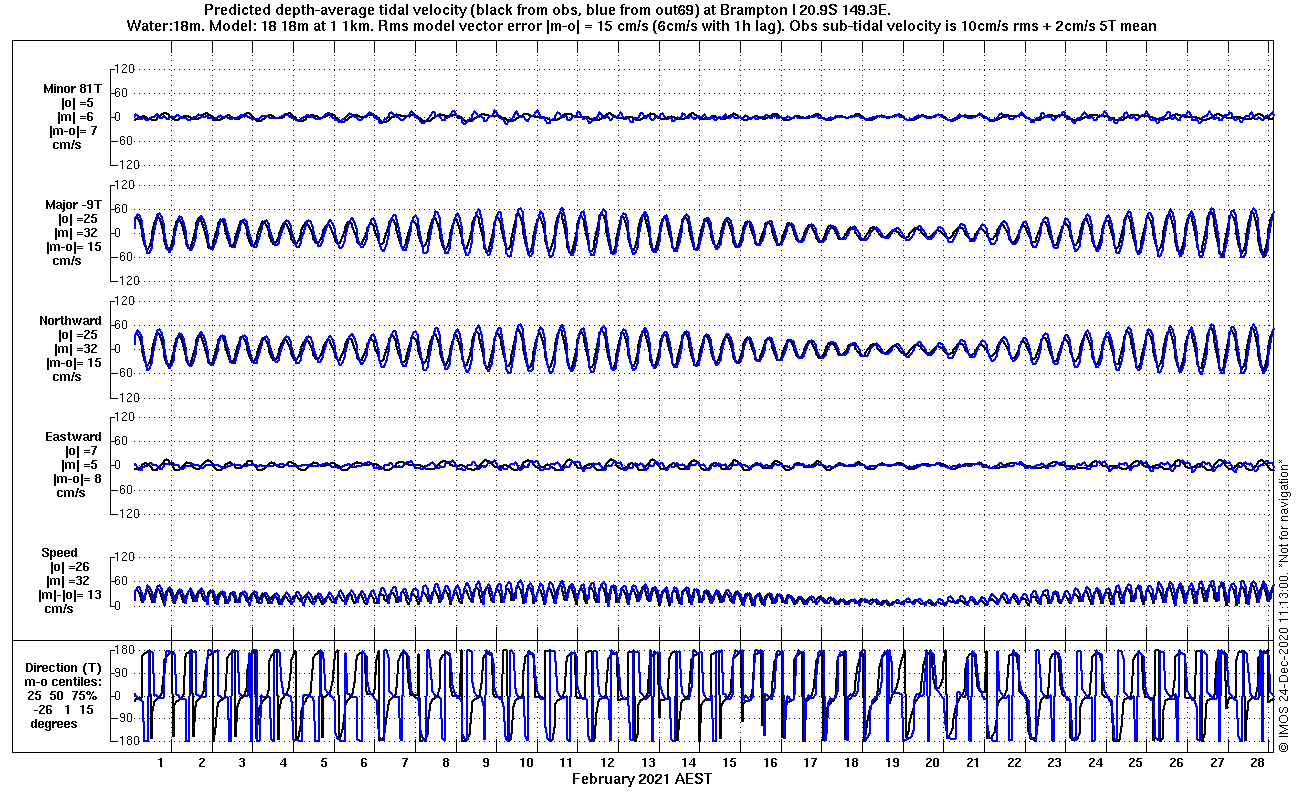This screenshot has height=800, width=1300.
Task: Click day '7' on the date axis
Action: click(x=404, y=762)
